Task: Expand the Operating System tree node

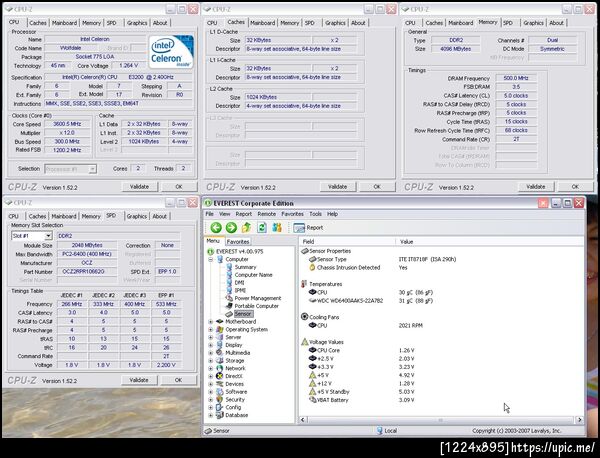Action: coord(210,329)
